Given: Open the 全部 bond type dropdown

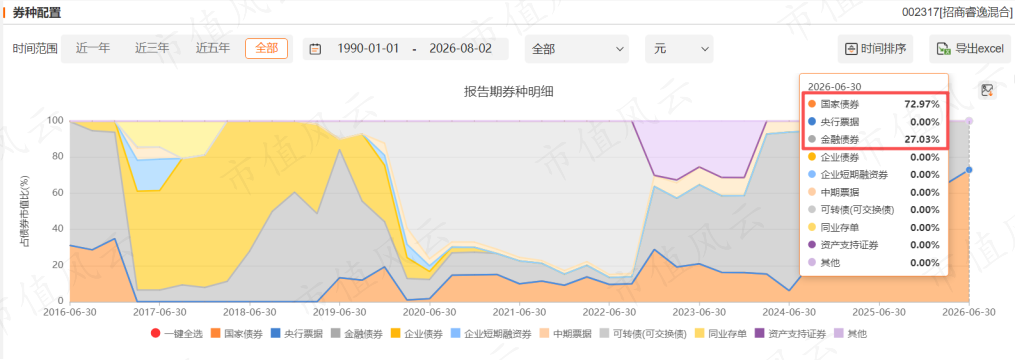Looking at the screenshot, I should [577, 49].
